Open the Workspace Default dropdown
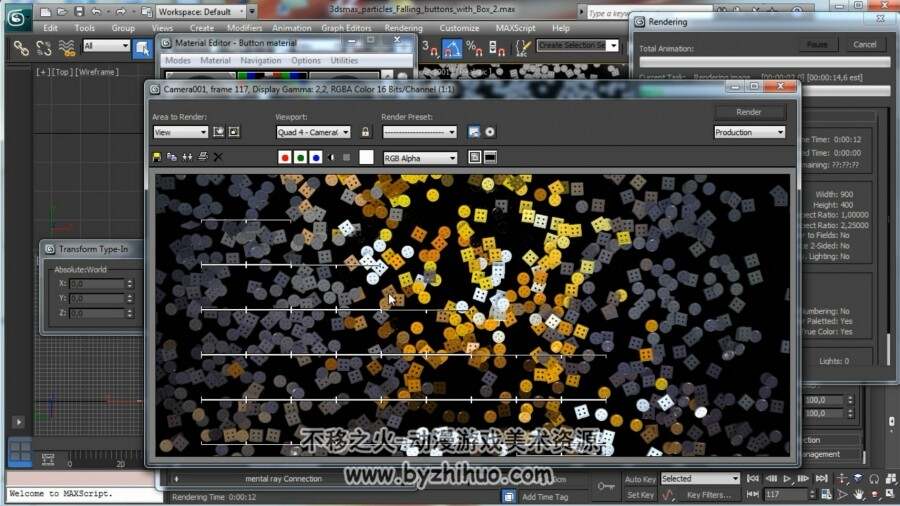900x506 pixels. [x=201, y=11]
